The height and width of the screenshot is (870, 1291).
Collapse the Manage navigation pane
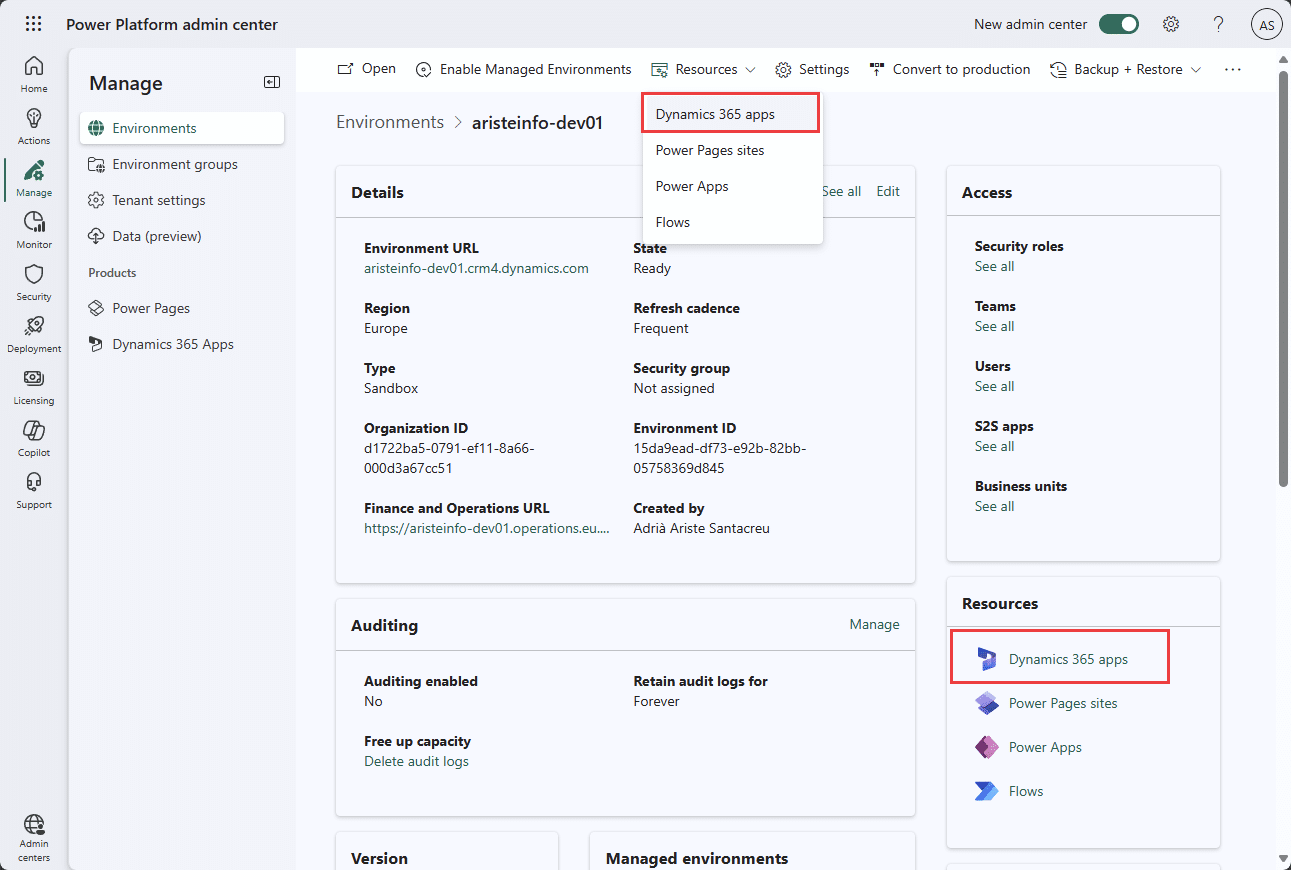[x=271, y=82]
